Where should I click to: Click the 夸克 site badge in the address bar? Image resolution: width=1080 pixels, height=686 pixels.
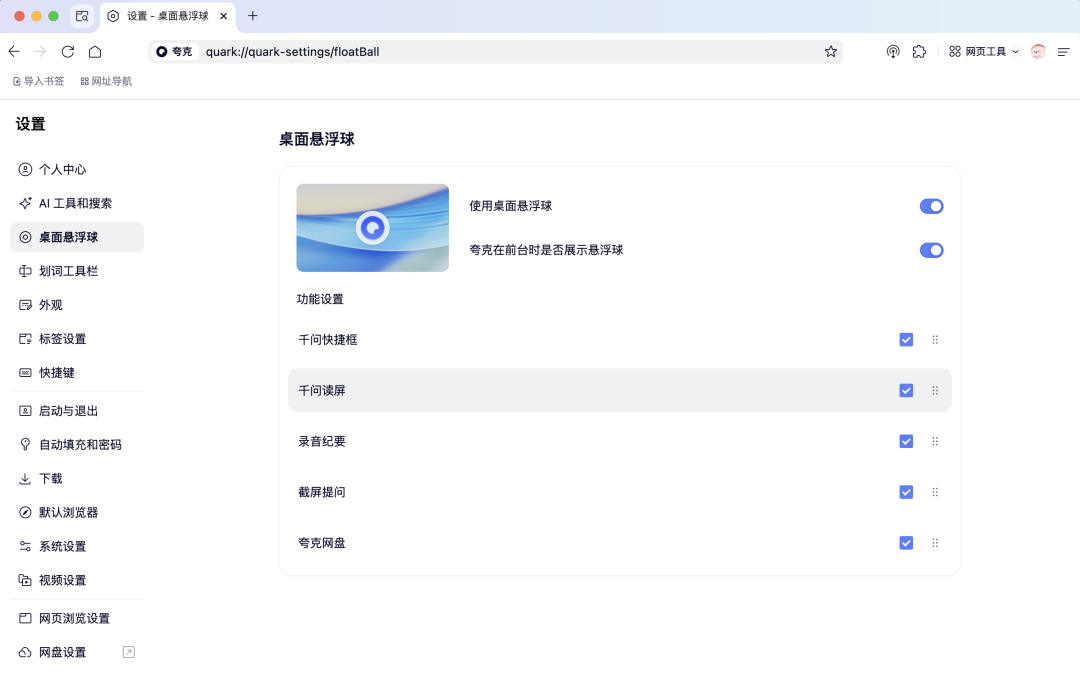tap(174, 52)
